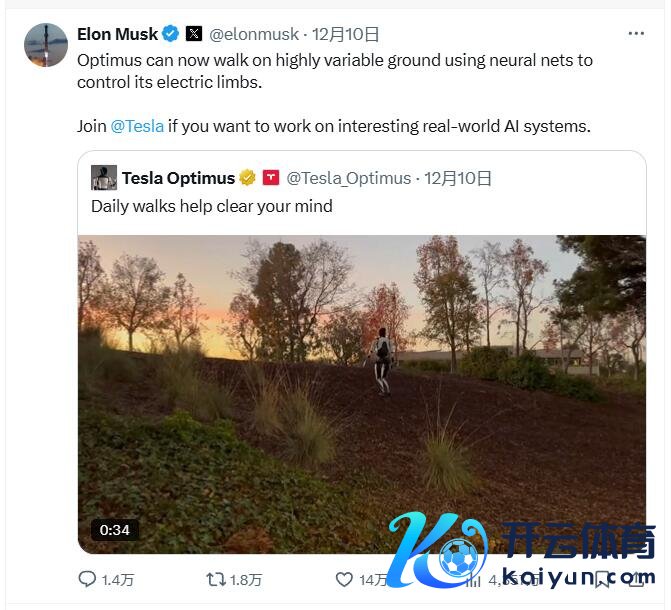The image size is (671, 610).
Task: Open quoted tweet text "Daily walks help clear your mind"
Action: [211, 207]
